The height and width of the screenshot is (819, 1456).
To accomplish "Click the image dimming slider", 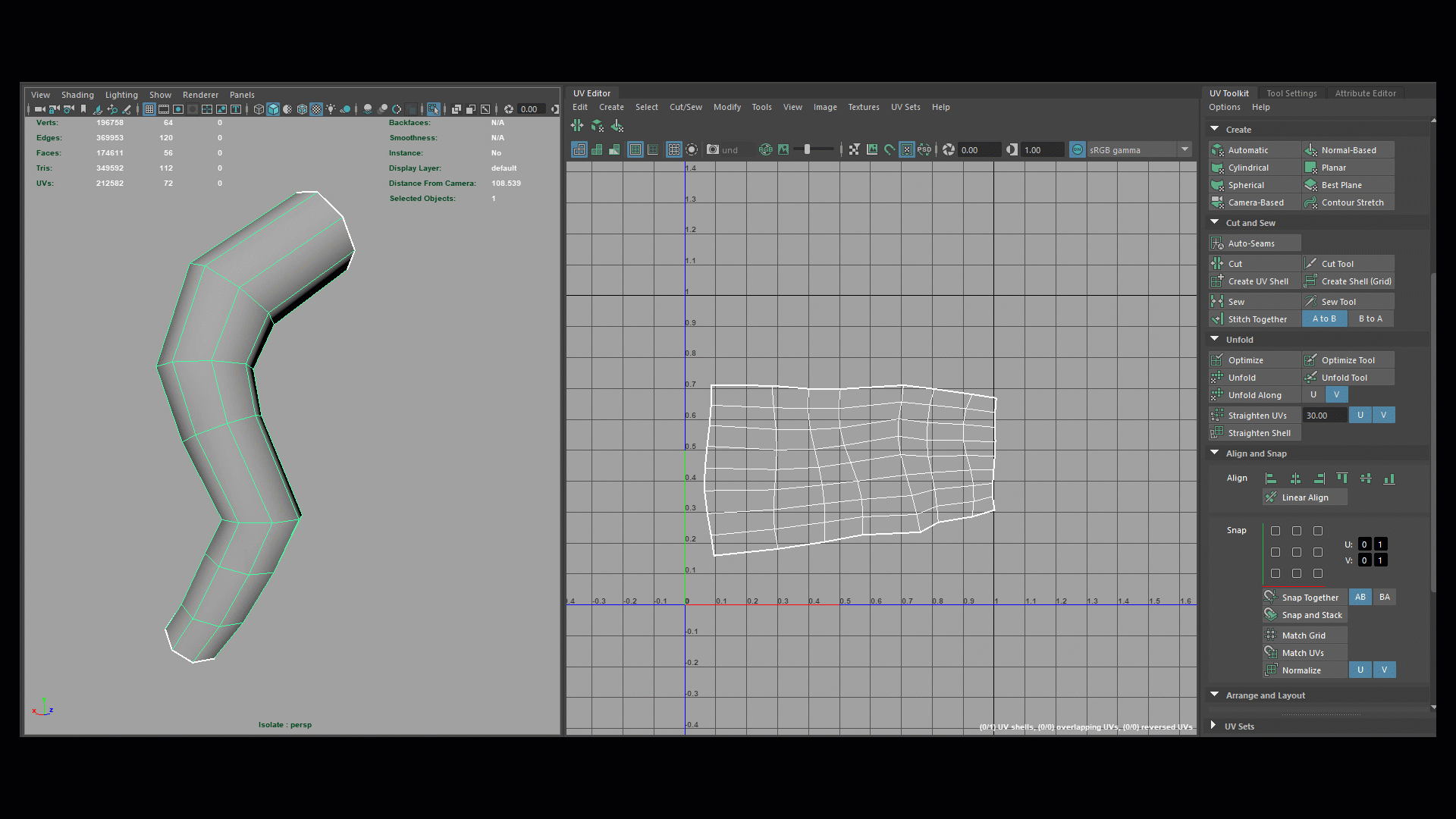I will (806, 149).
